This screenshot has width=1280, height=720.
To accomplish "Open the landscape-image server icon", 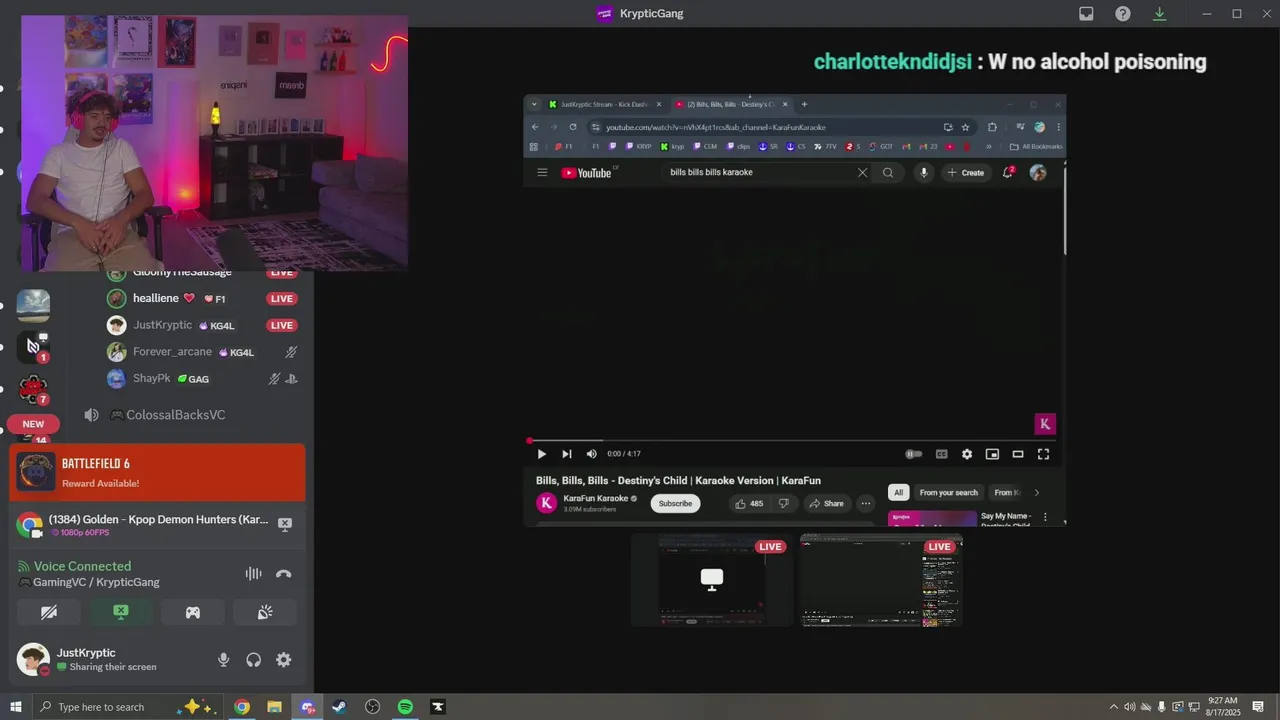I will click(33, 305).
